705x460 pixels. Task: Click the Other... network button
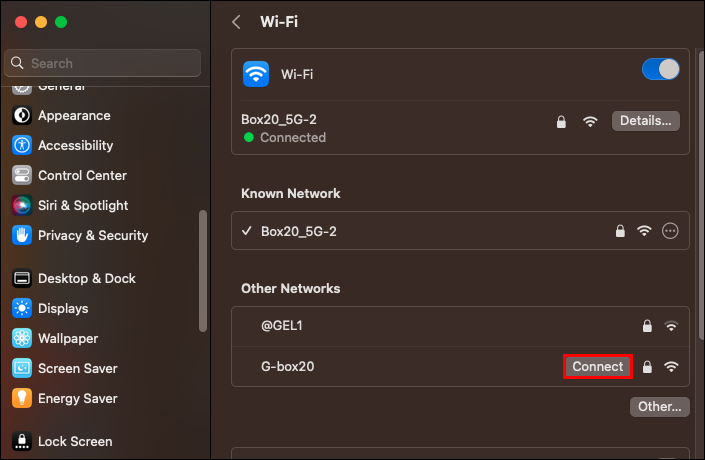[x=660, y=407]
